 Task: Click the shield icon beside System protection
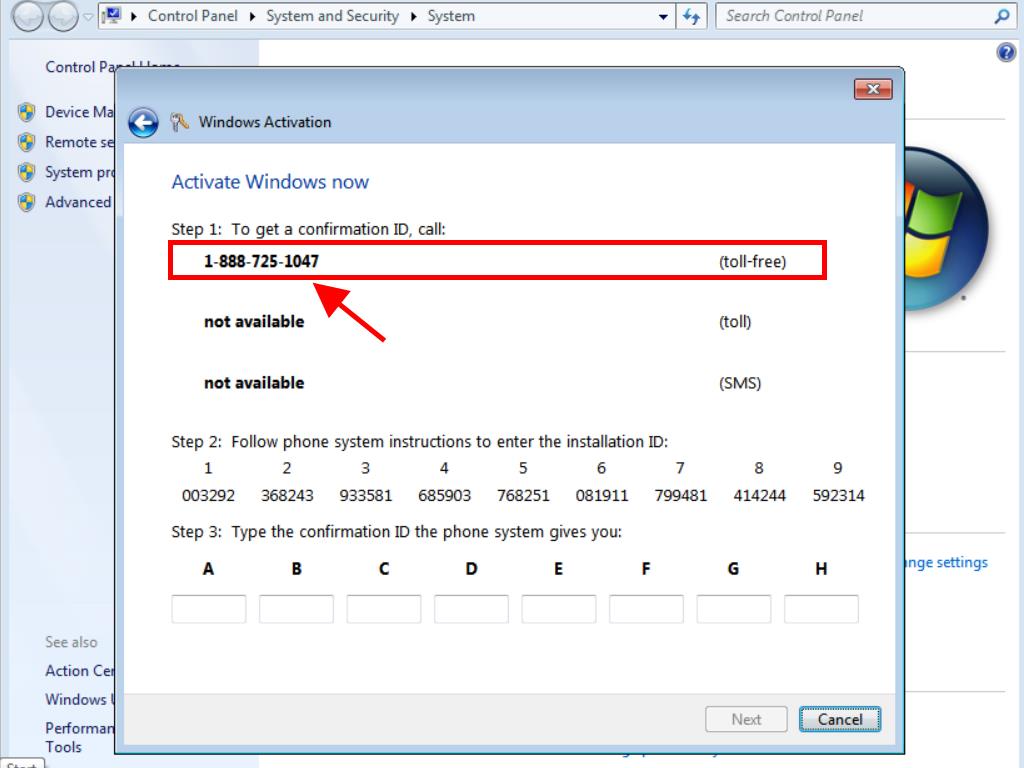point(27,172)
